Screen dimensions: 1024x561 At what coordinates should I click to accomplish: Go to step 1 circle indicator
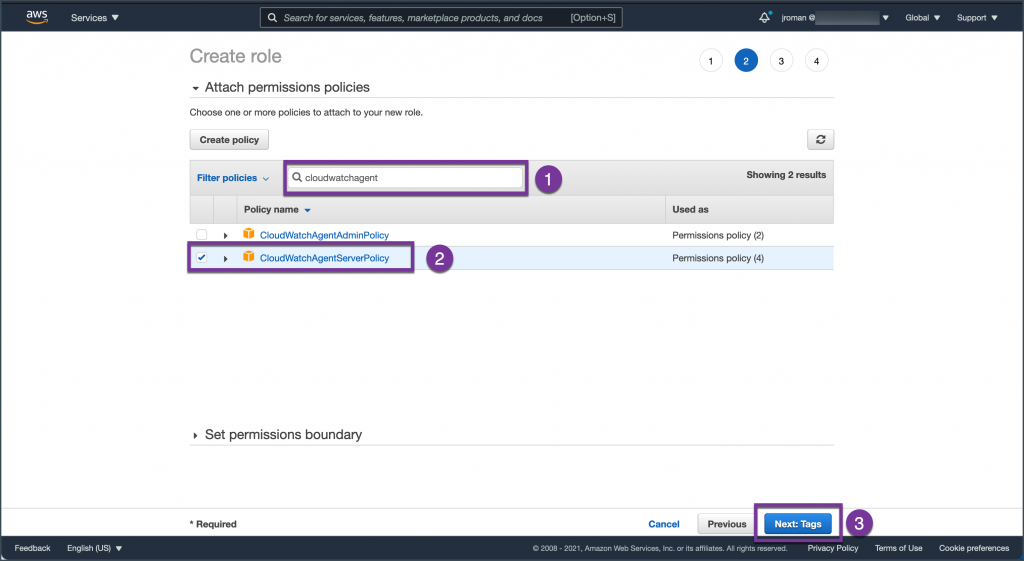(710, 61)
